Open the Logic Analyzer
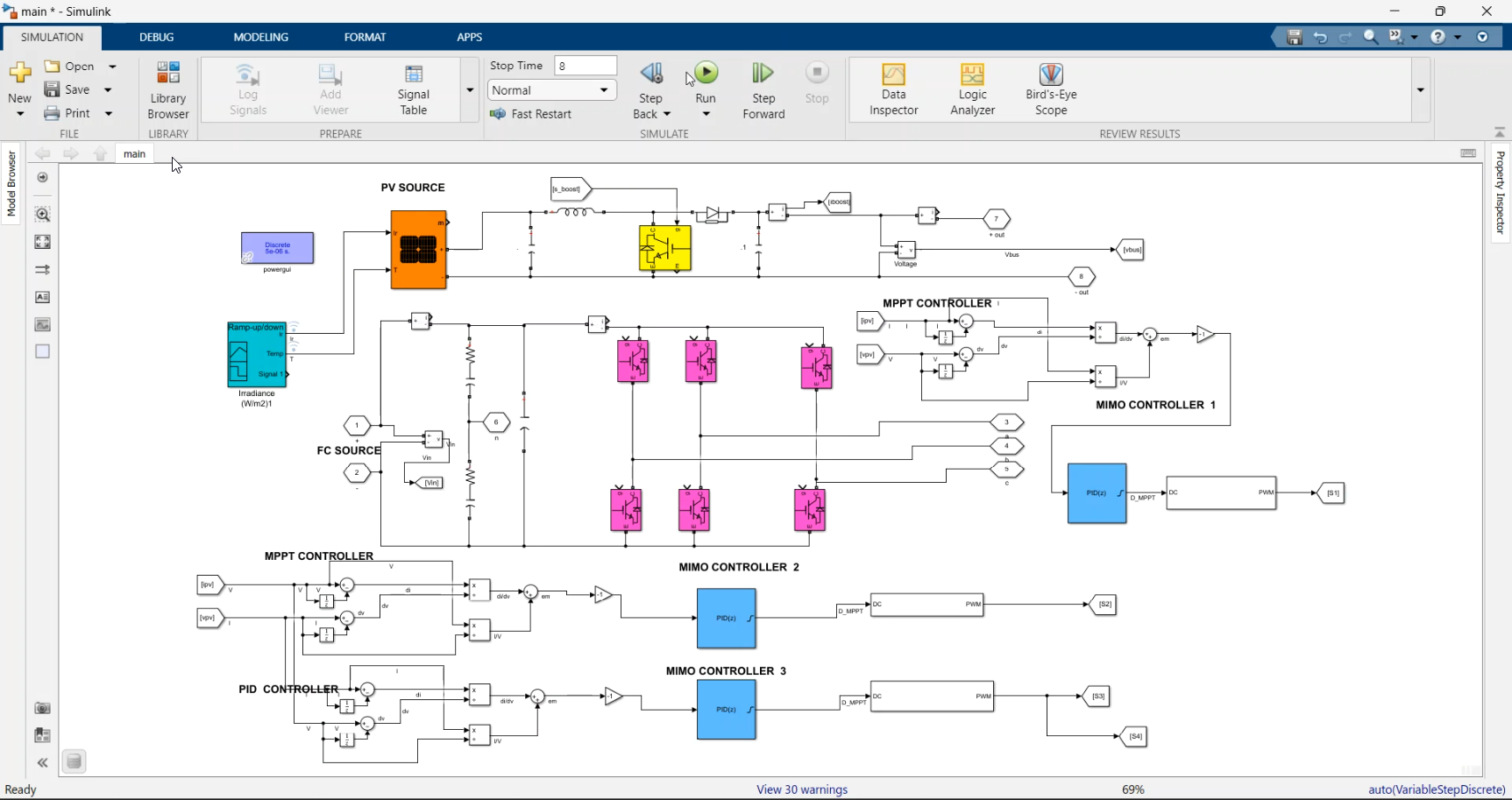The height and width of the screenshot is (800, 1512). [972, 89]
